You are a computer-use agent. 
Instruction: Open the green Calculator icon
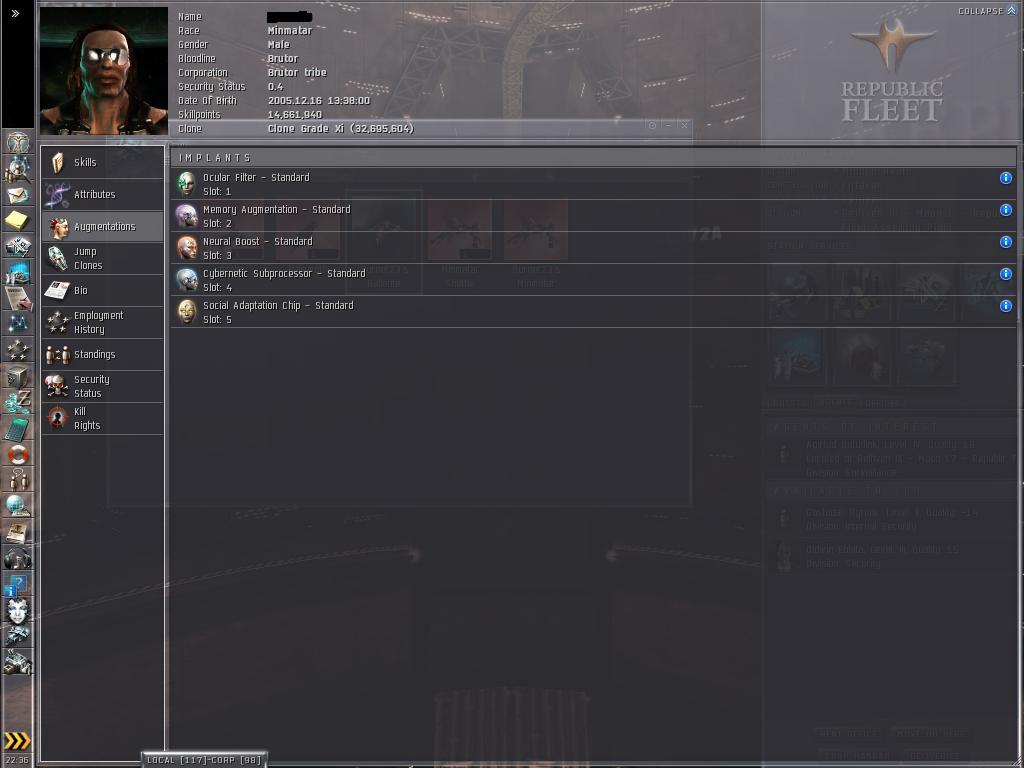click(x=18, y=429)
